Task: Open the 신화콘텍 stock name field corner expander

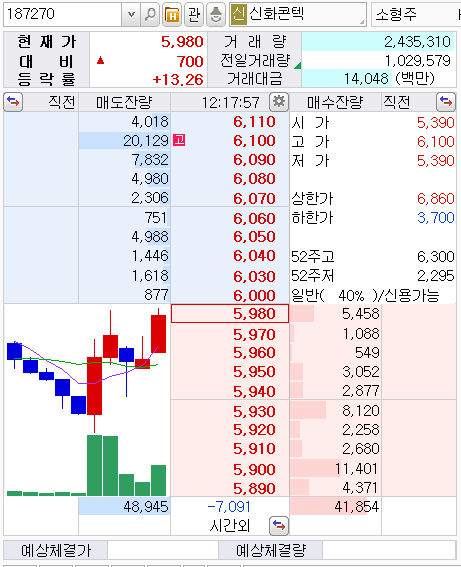Action: [x=362, y=22]
